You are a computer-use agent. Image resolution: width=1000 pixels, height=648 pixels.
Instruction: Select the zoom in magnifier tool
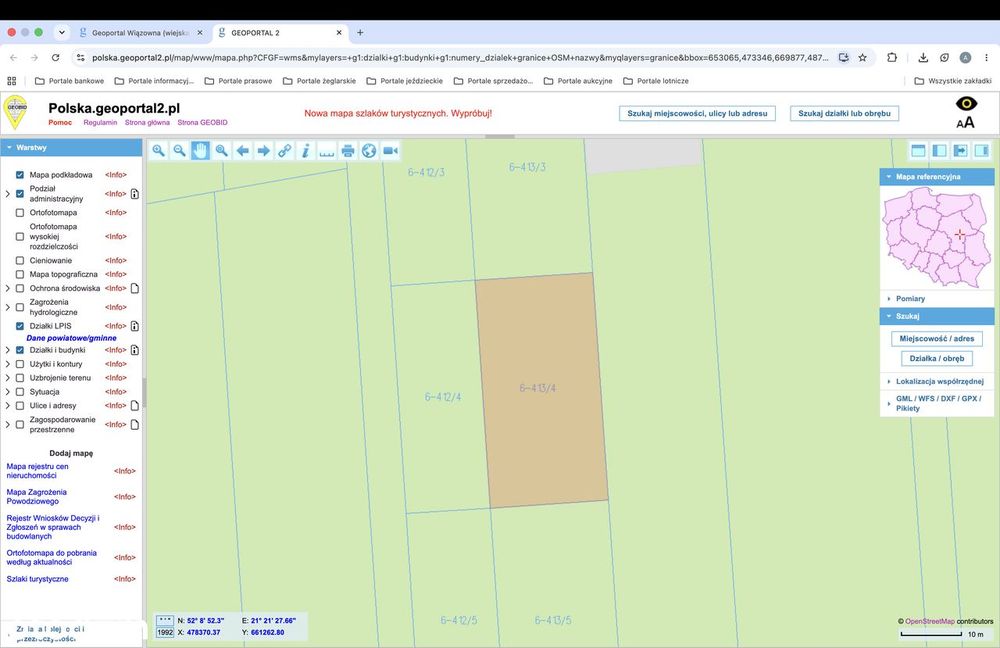pos(158,151)
